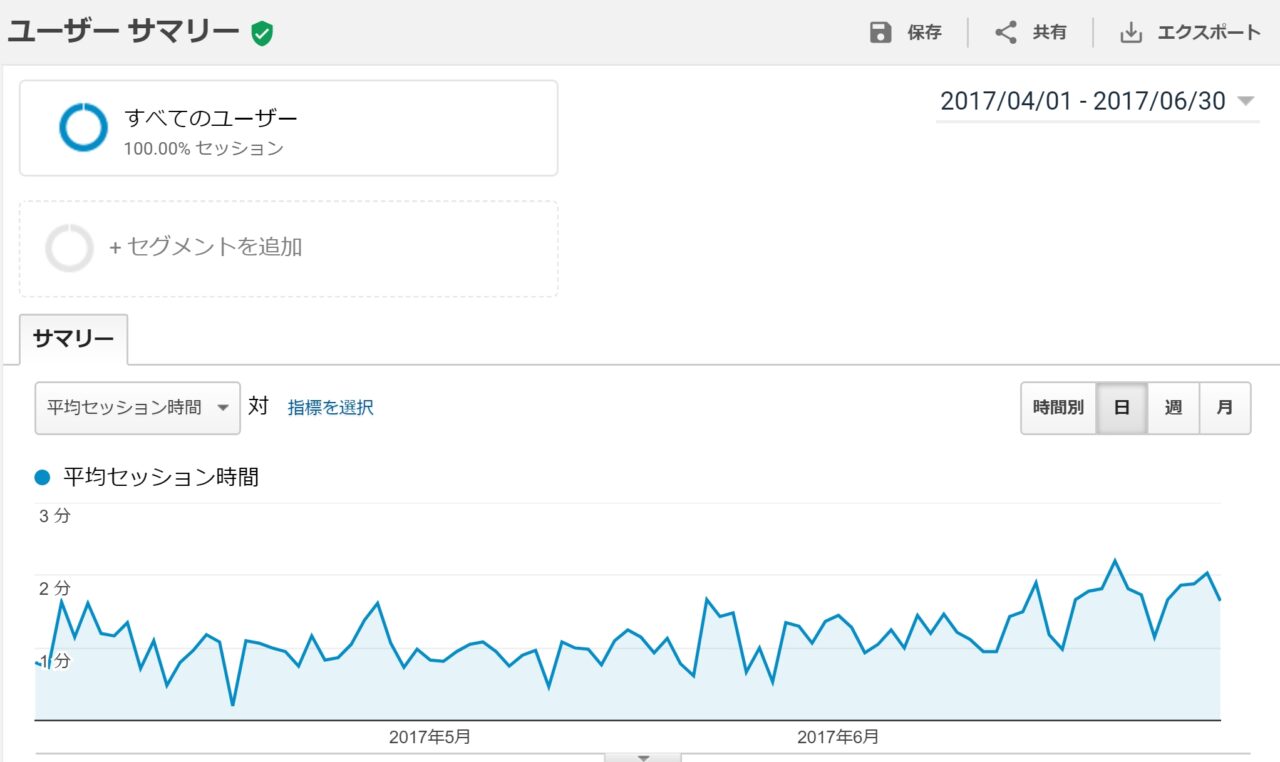This screenshot has height=762, width=1280.
Task: Click the すべてのユーザー segment name
Action: (x=210, y=118)
